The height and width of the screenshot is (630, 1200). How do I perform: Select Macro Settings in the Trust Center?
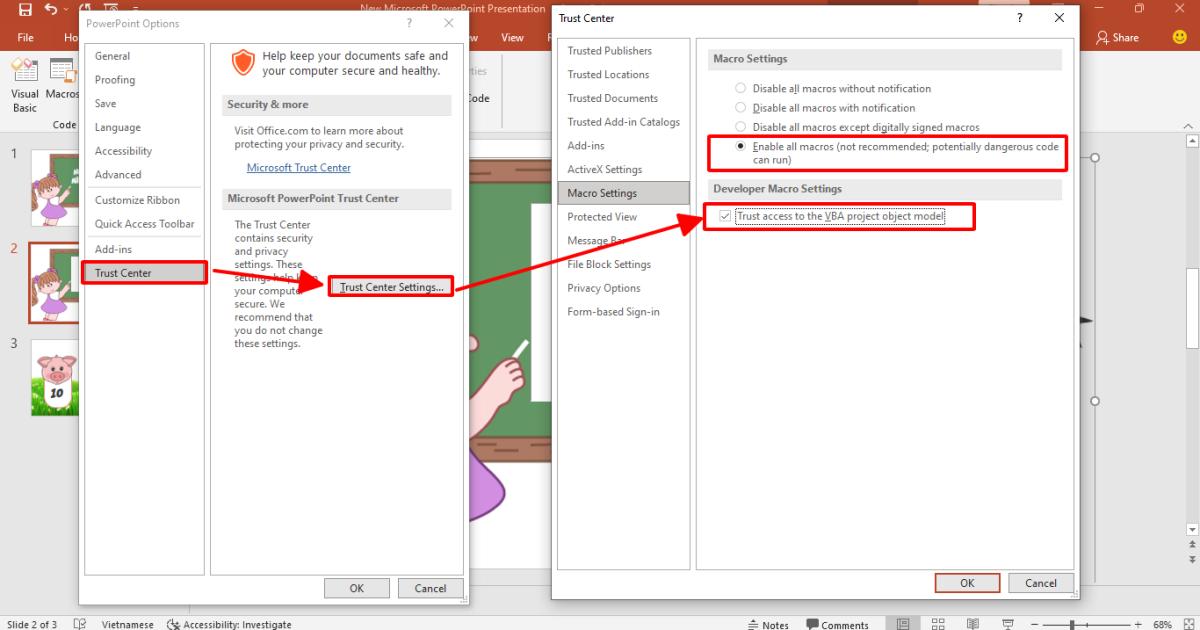pos(623,193)
